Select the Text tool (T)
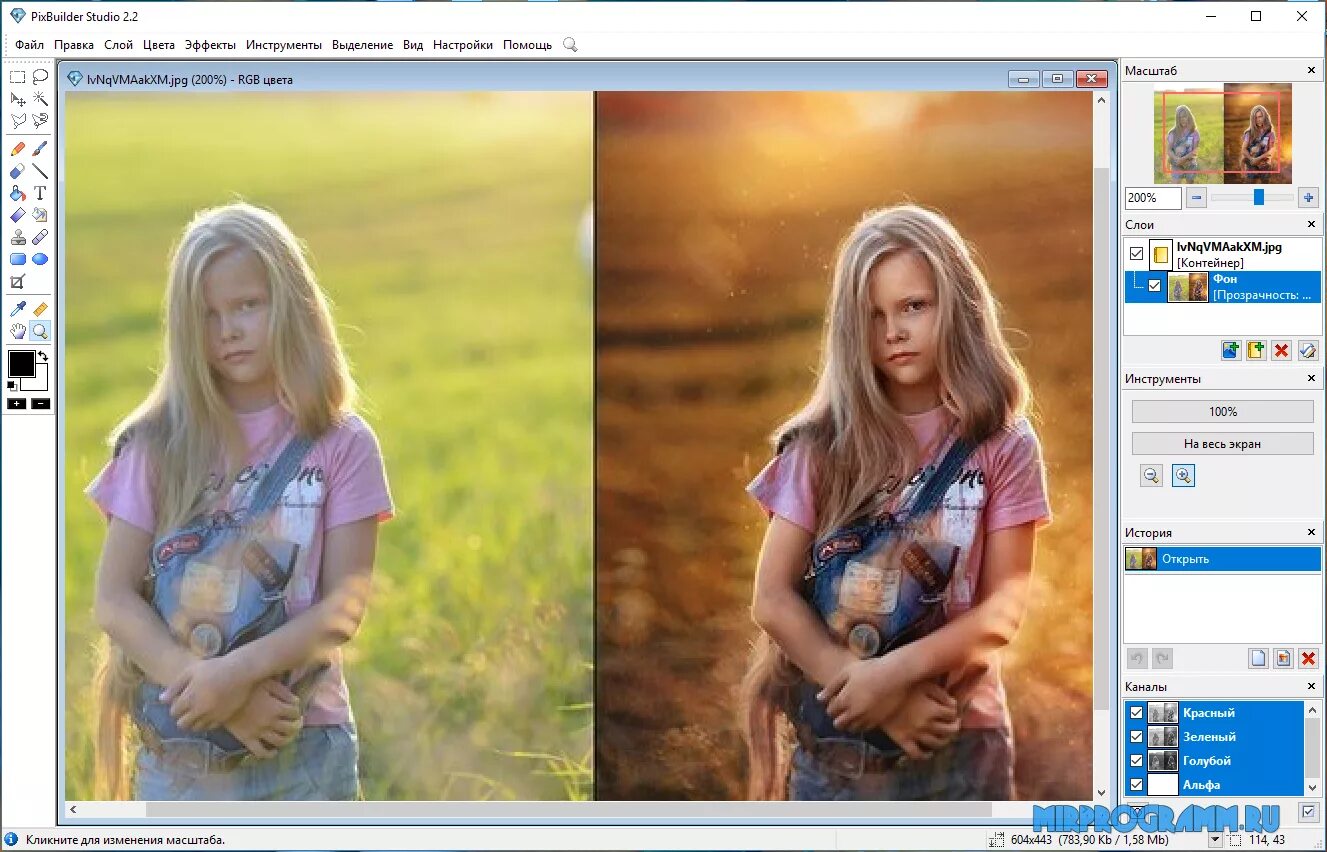This screenshot has height=852, width=1327. 40,193
